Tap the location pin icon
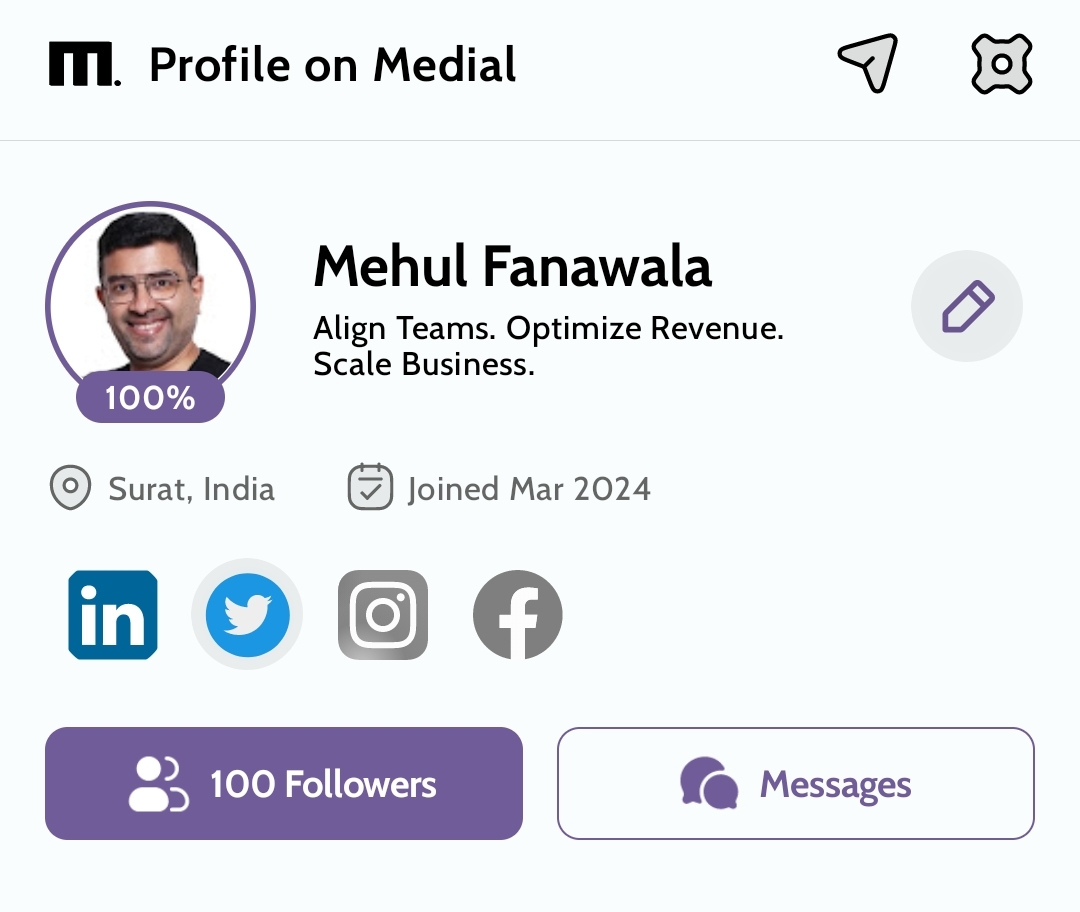 [x=70, y=489]
